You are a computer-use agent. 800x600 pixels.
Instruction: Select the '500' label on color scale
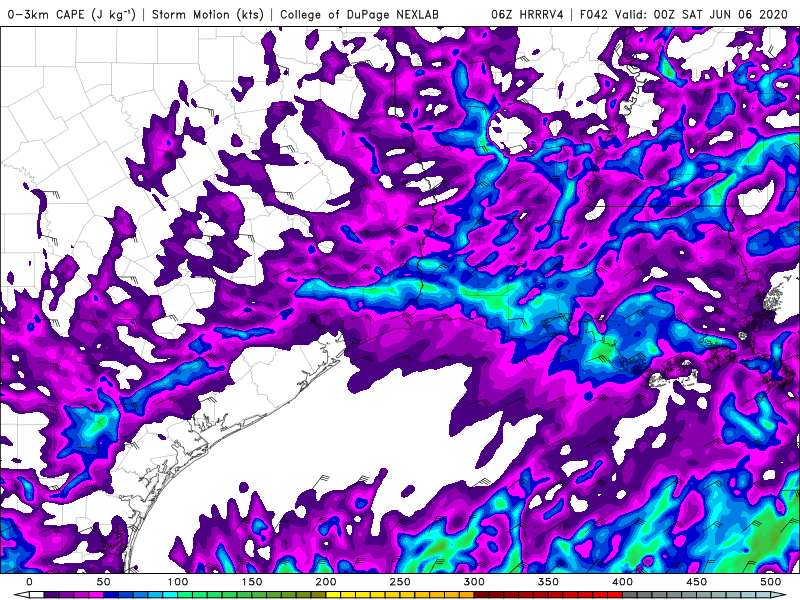click(x=770, y=582)
